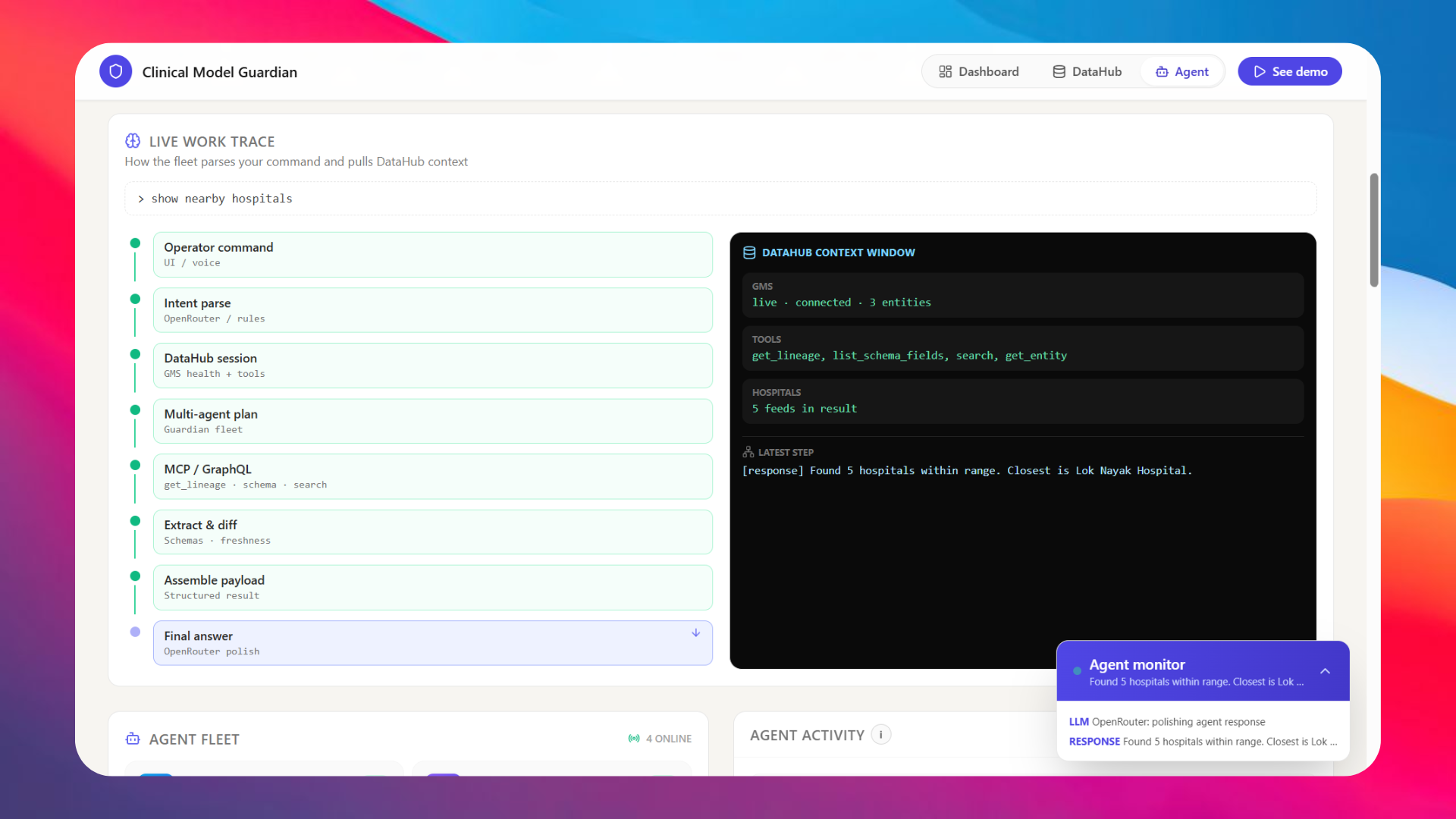Select the Extract & diff step card
Viewport: 1456px width, 819px height.
(432, 532)
